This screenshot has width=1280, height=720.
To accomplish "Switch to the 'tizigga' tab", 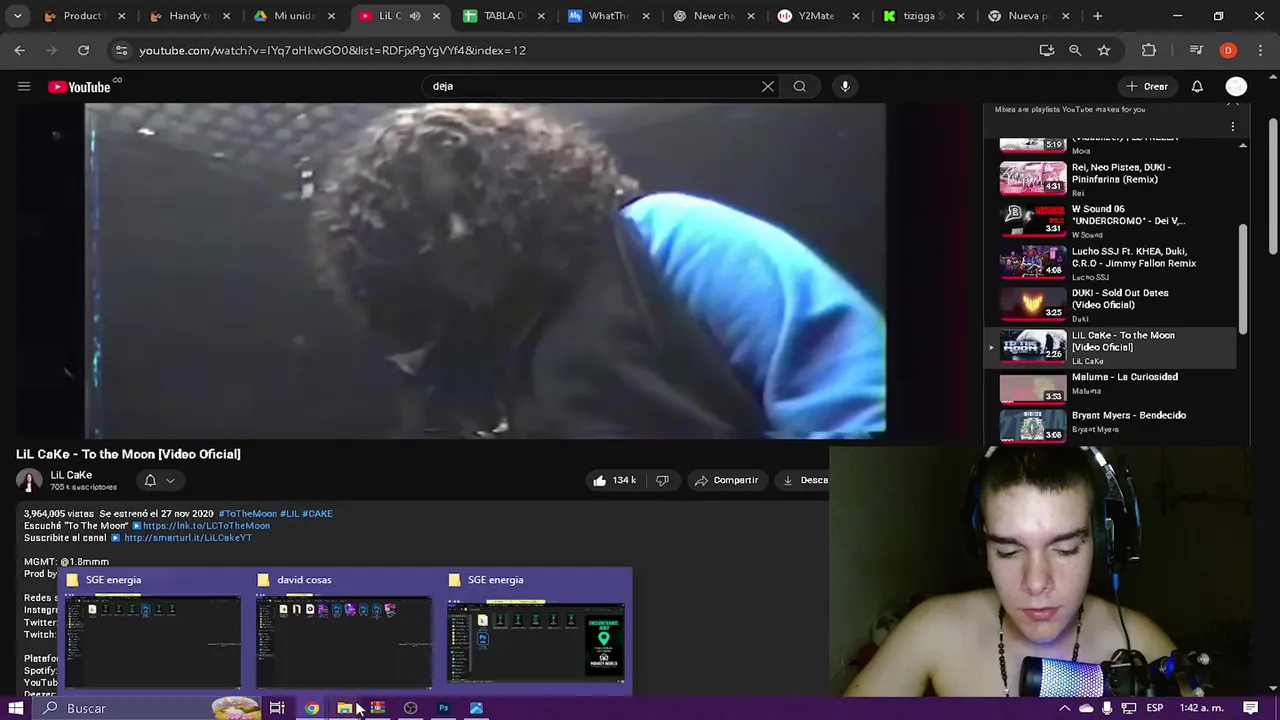I will click(x=924, y=16).
